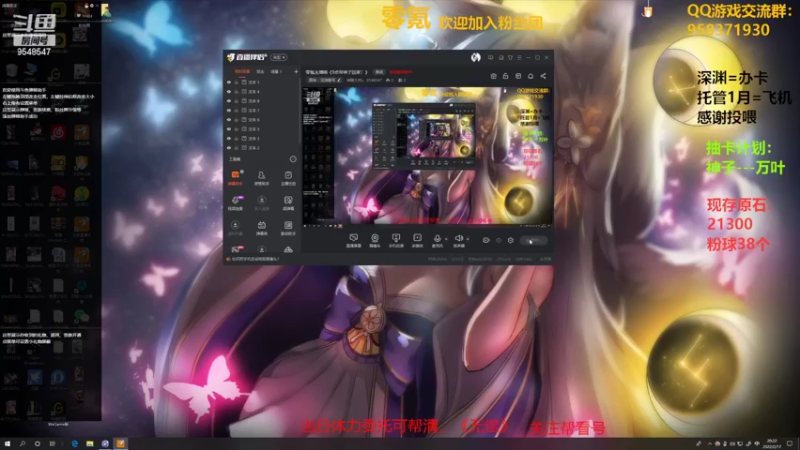Viewport: 800px width, 450px height.
Task: Open the microphone device dropdown arrow
Action: coord(446,239)
